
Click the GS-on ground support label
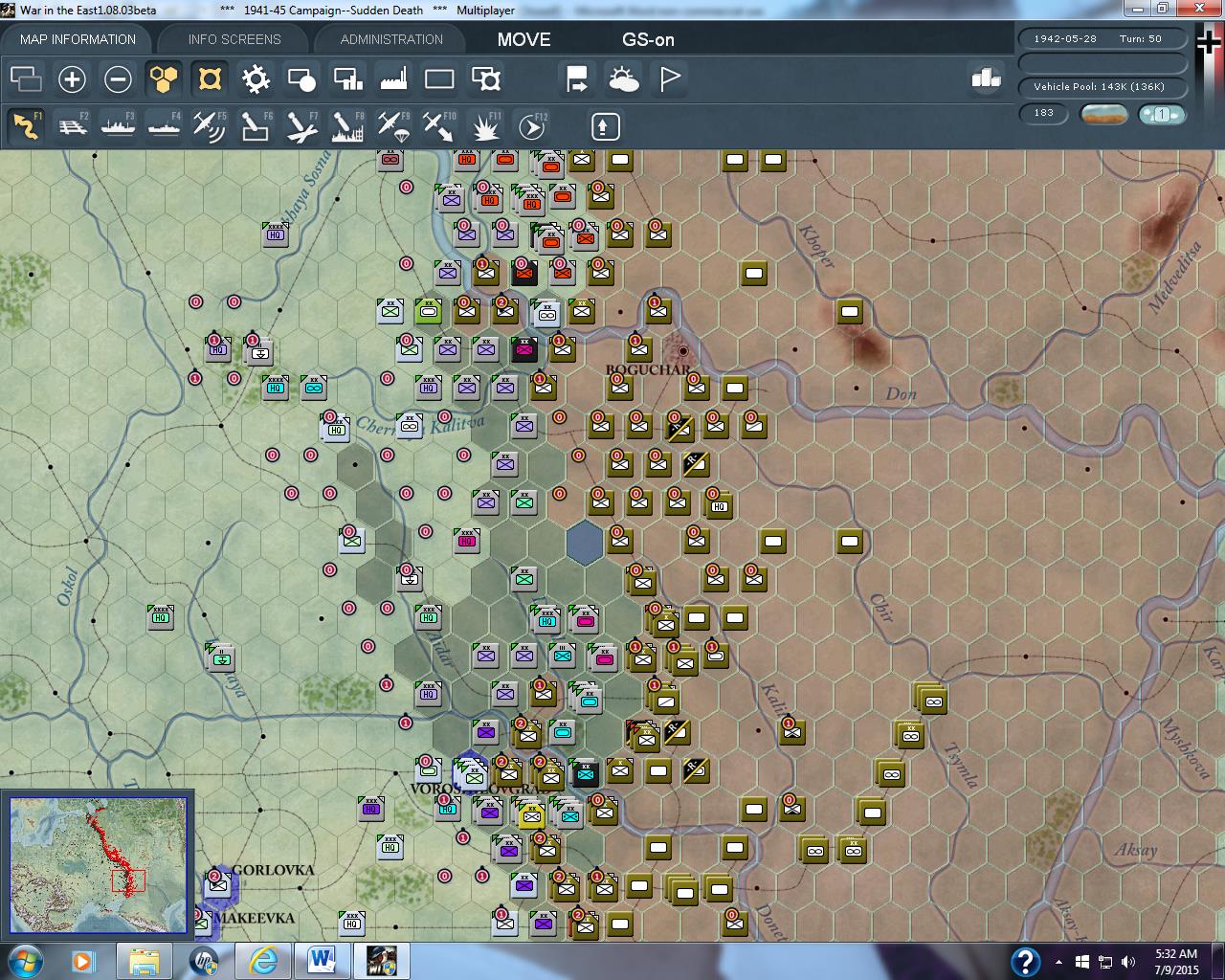pos(648,40)
